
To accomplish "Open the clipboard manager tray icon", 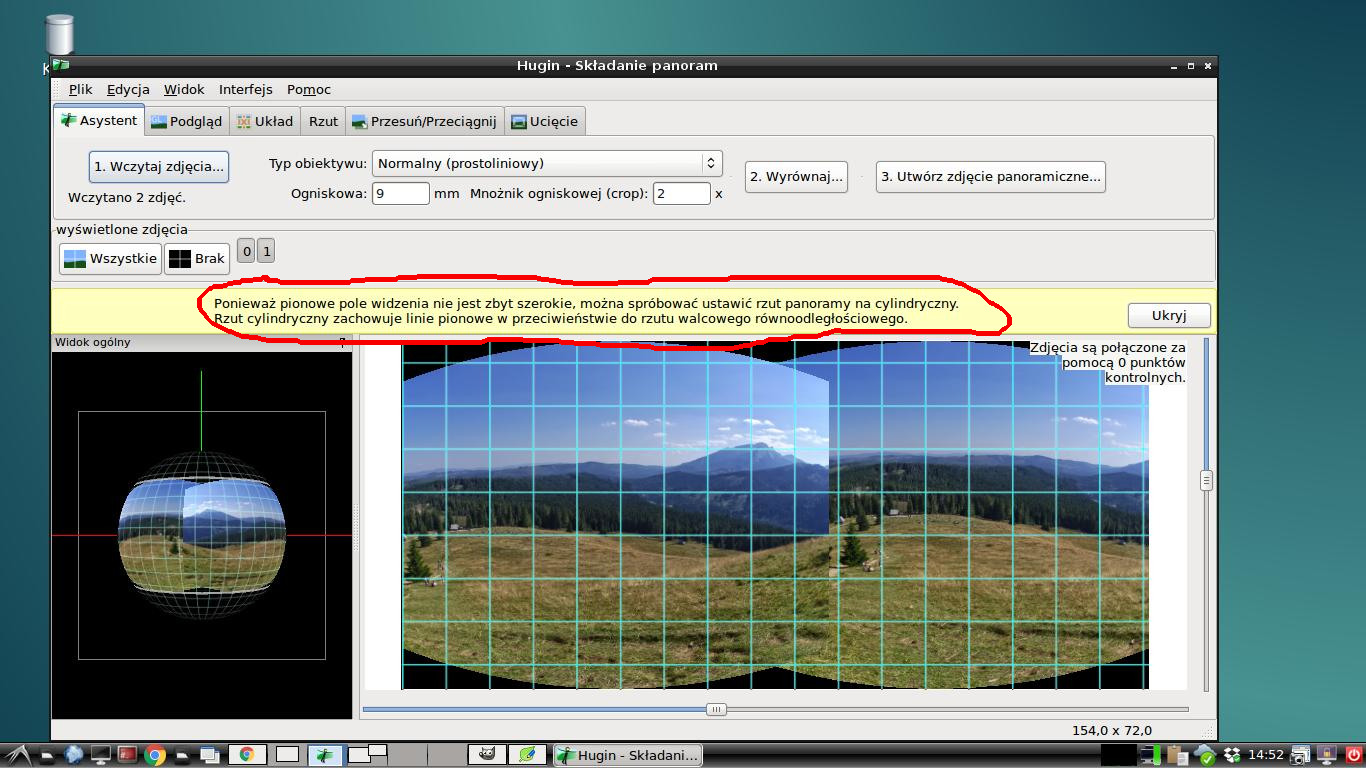I will (1177, 755).
